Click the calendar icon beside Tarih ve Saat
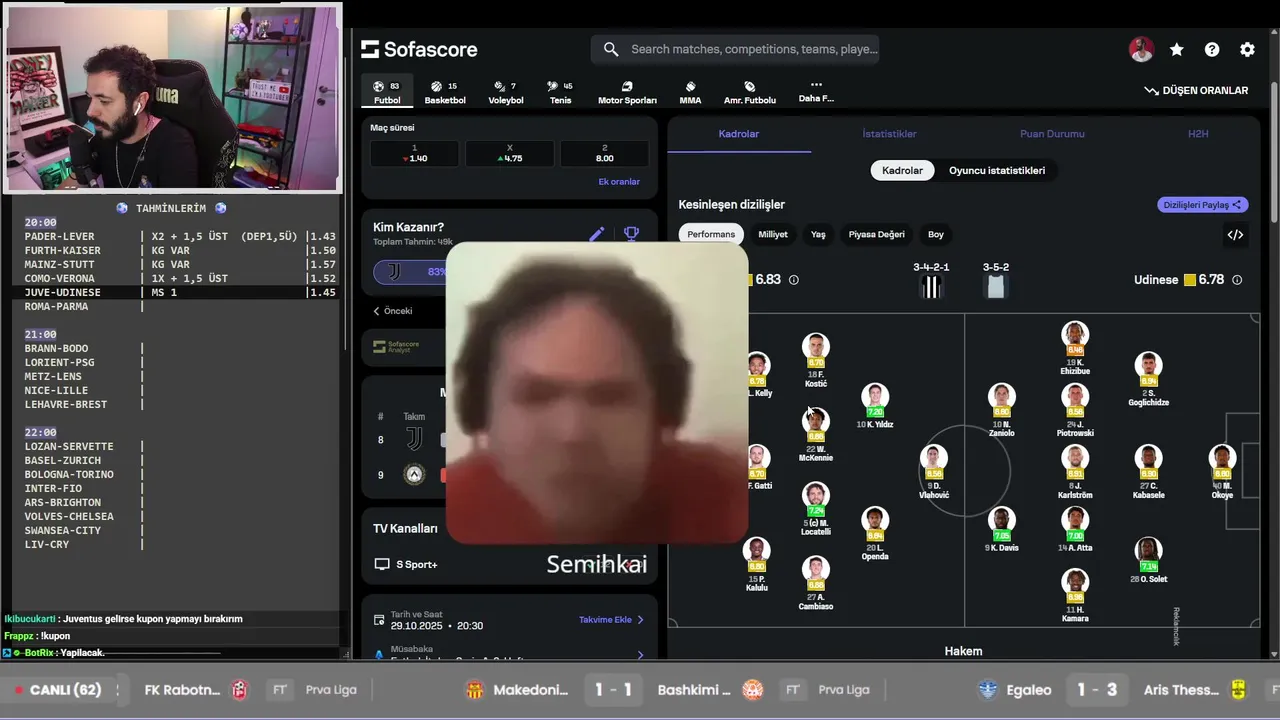Image resolution: width=1280 pixels, height=720 pixels. tap(379, 620)
